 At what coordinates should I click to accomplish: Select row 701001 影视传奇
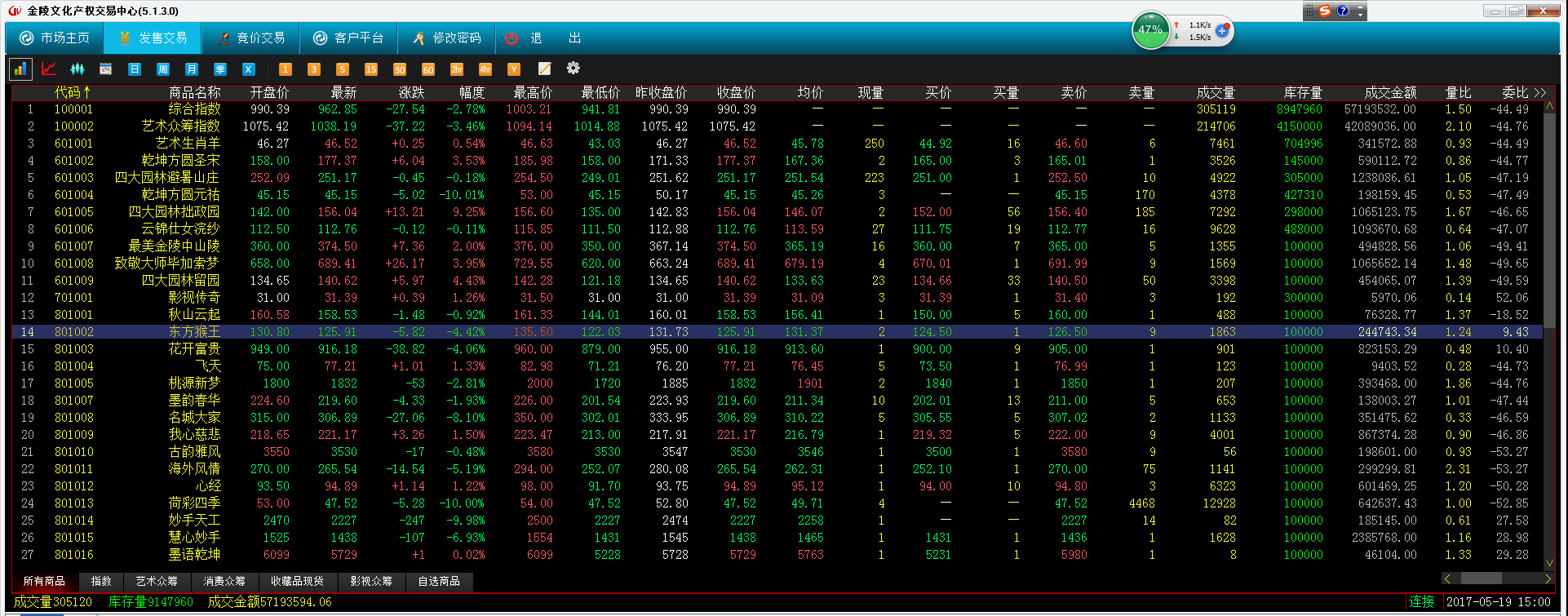click(777, 298)
